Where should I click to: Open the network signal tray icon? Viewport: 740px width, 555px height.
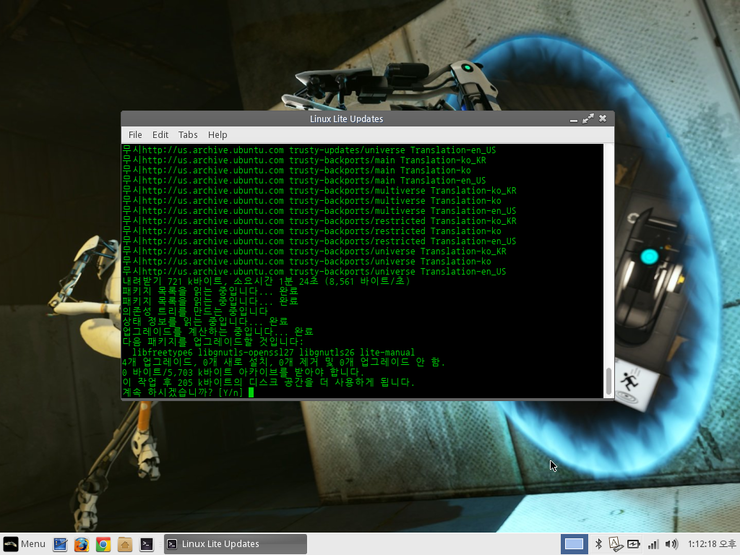(x=653, y=544)
